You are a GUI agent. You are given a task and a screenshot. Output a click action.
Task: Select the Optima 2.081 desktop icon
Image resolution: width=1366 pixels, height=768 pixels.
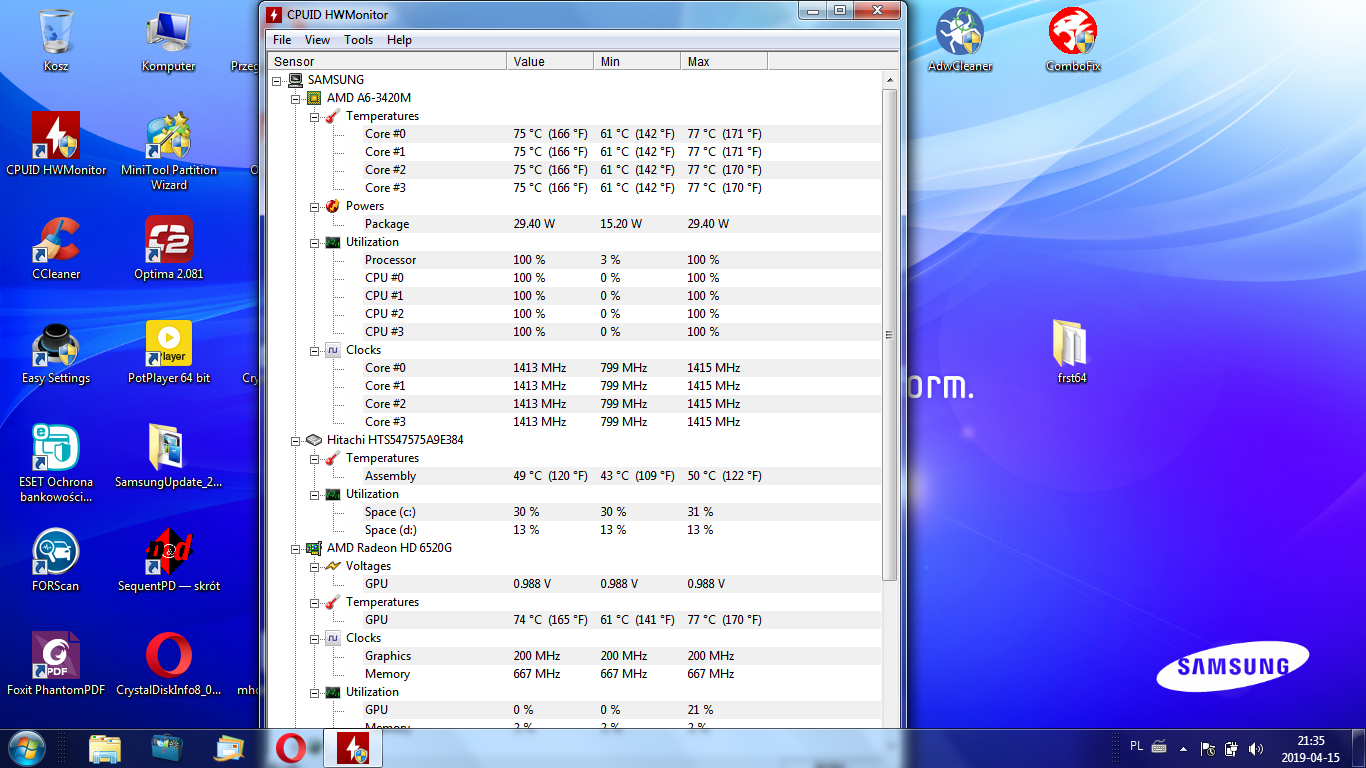169,248
